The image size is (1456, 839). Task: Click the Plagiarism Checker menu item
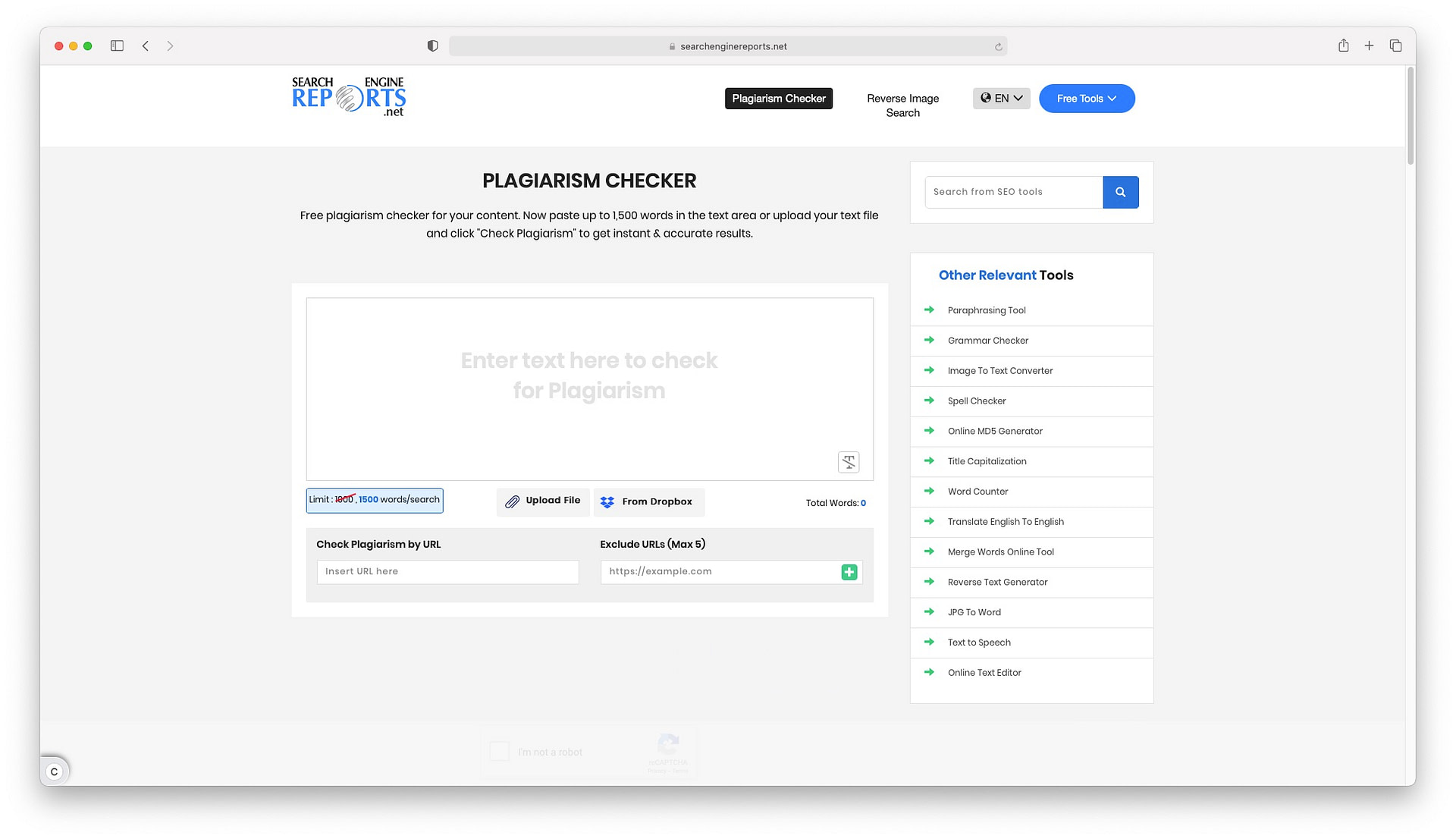pyautogui.click(x=778, y=98)
